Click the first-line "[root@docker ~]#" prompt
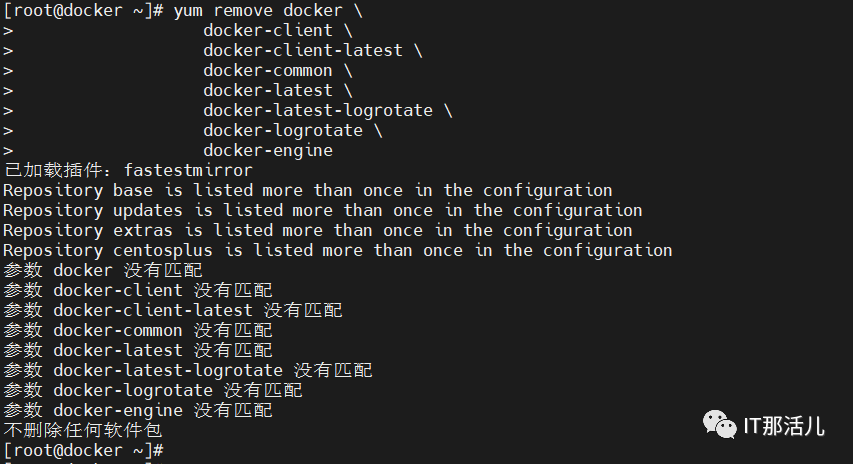Screen dimensions: 853x464 coord(83,10)
